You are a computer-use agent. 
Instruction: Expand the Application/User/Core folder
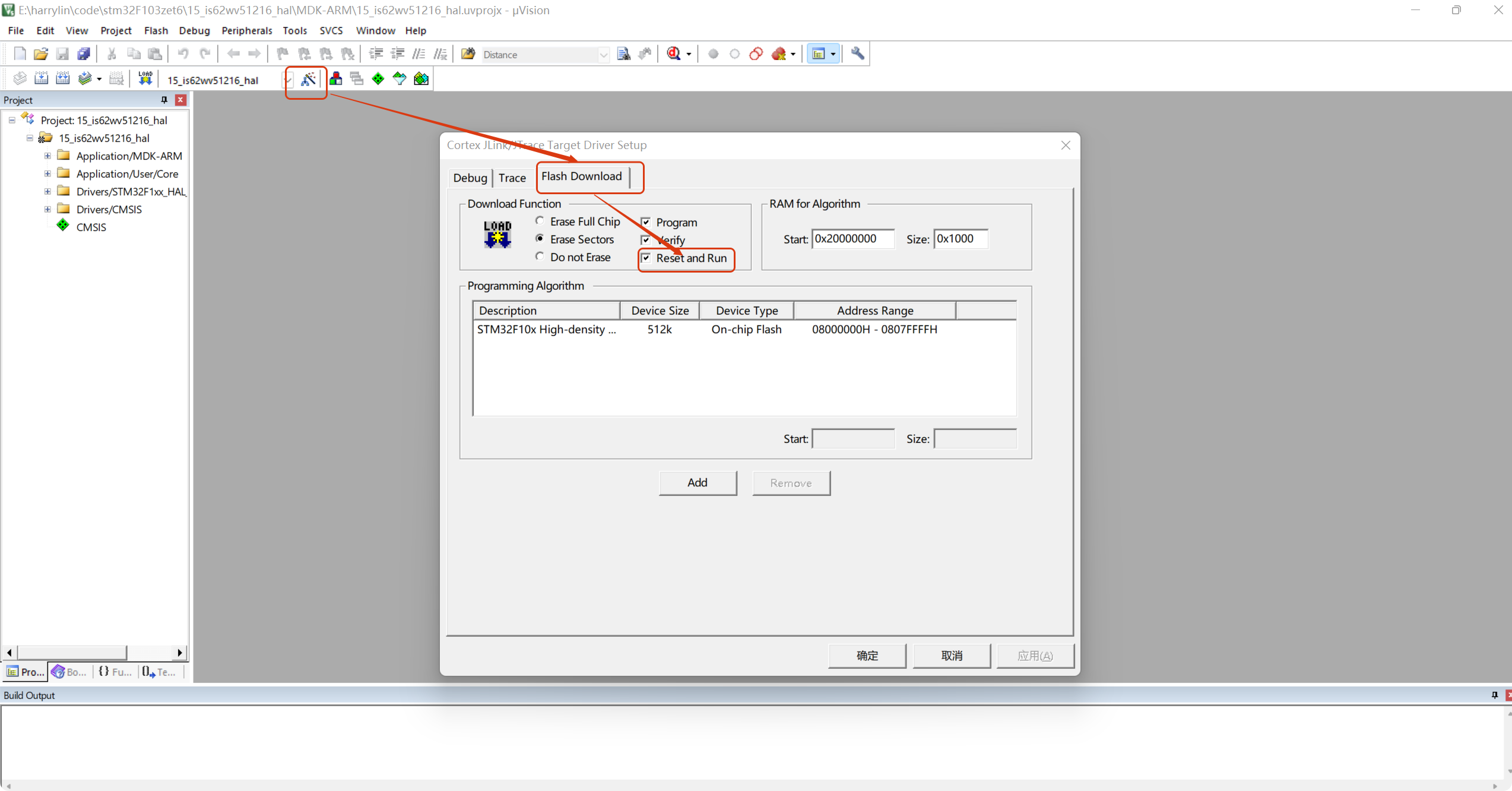[x=47, y=173]
